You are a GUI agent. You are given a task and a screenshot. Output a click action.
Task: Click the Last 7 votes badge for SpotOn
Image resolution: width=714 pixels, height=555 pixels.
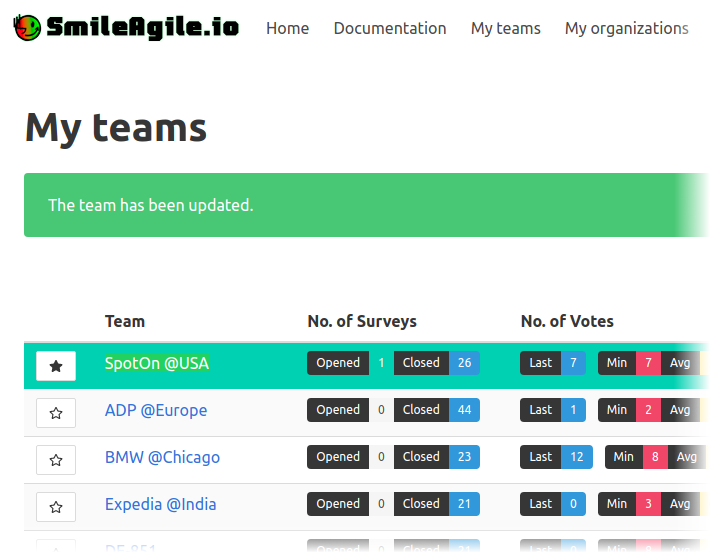pos(553,363)
